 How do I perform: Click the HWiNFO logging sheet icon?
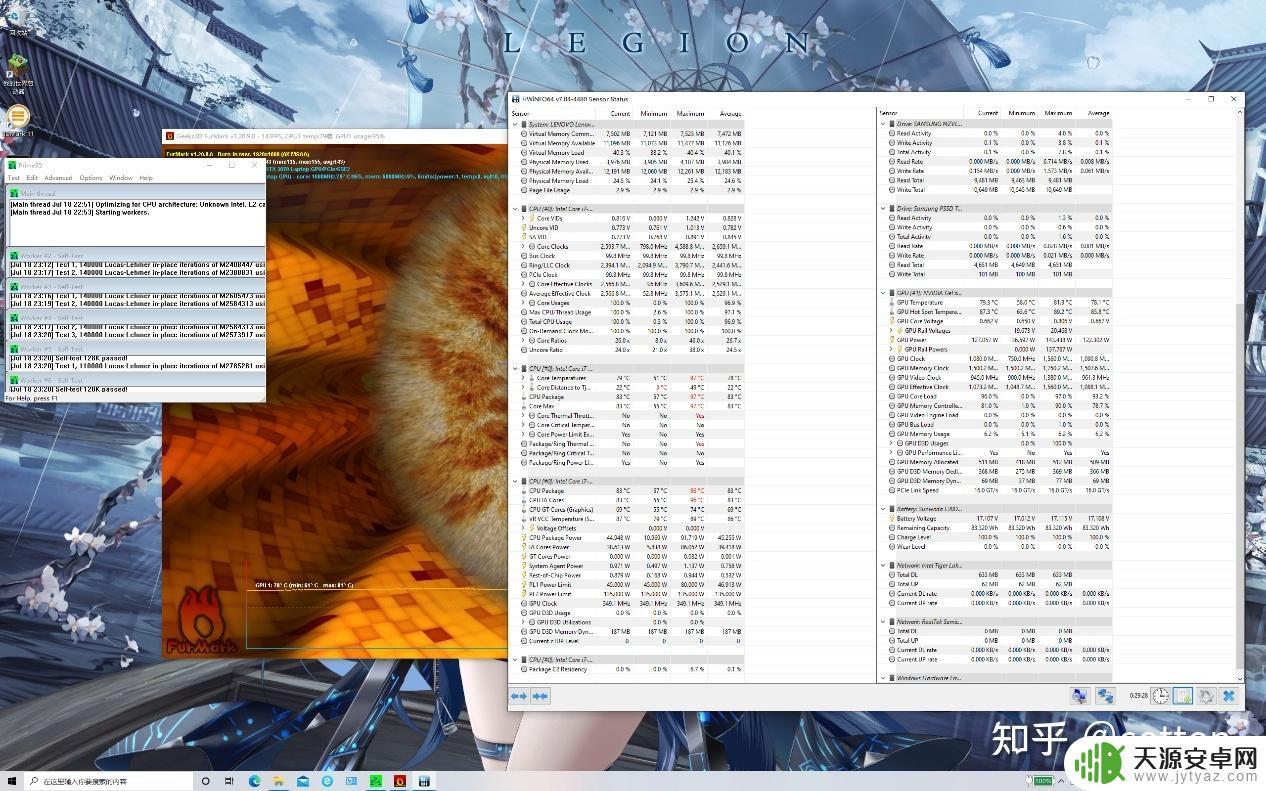tap(1183, 696)
